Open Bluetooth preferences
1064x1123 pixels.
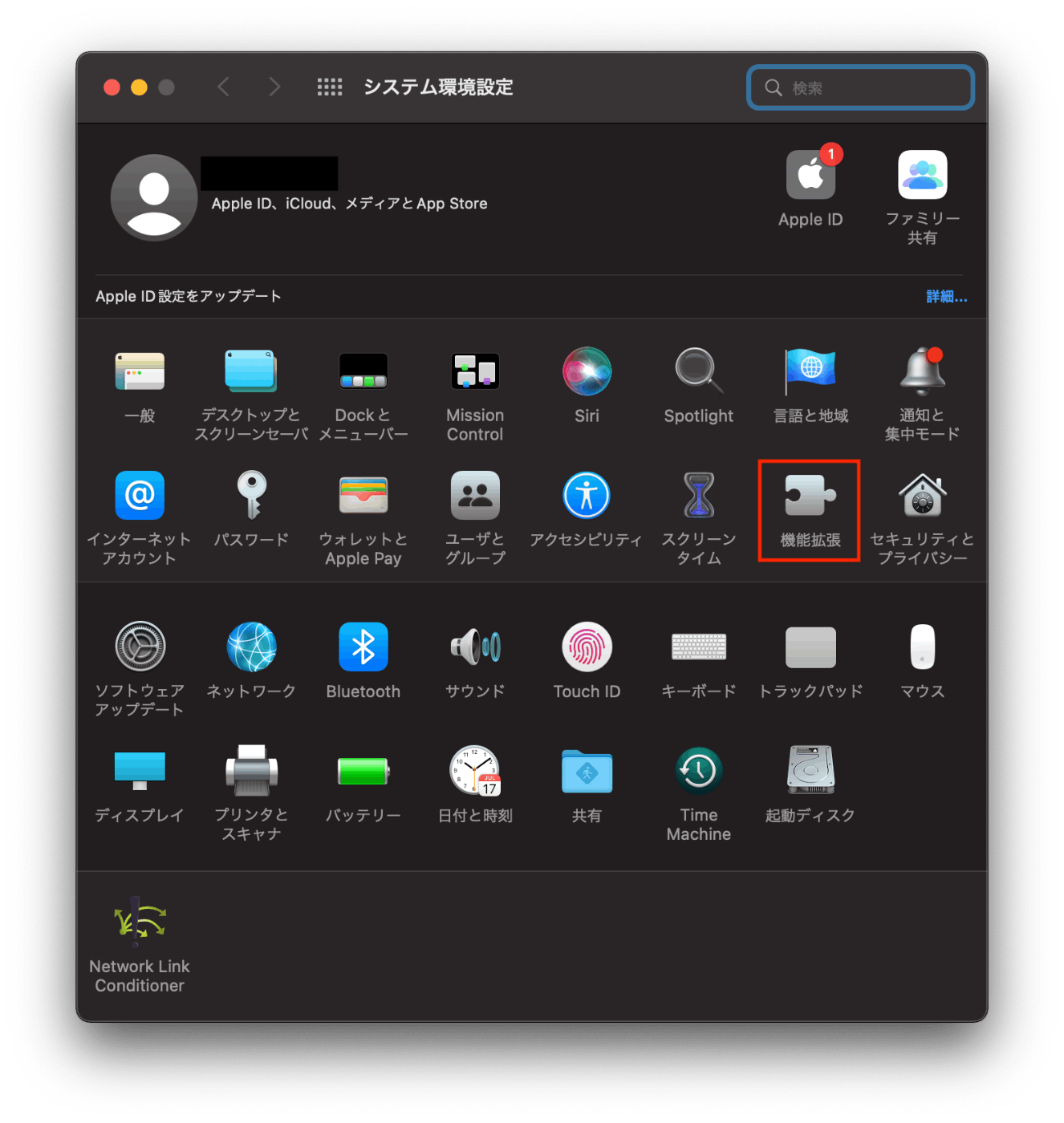pos(363,647)
